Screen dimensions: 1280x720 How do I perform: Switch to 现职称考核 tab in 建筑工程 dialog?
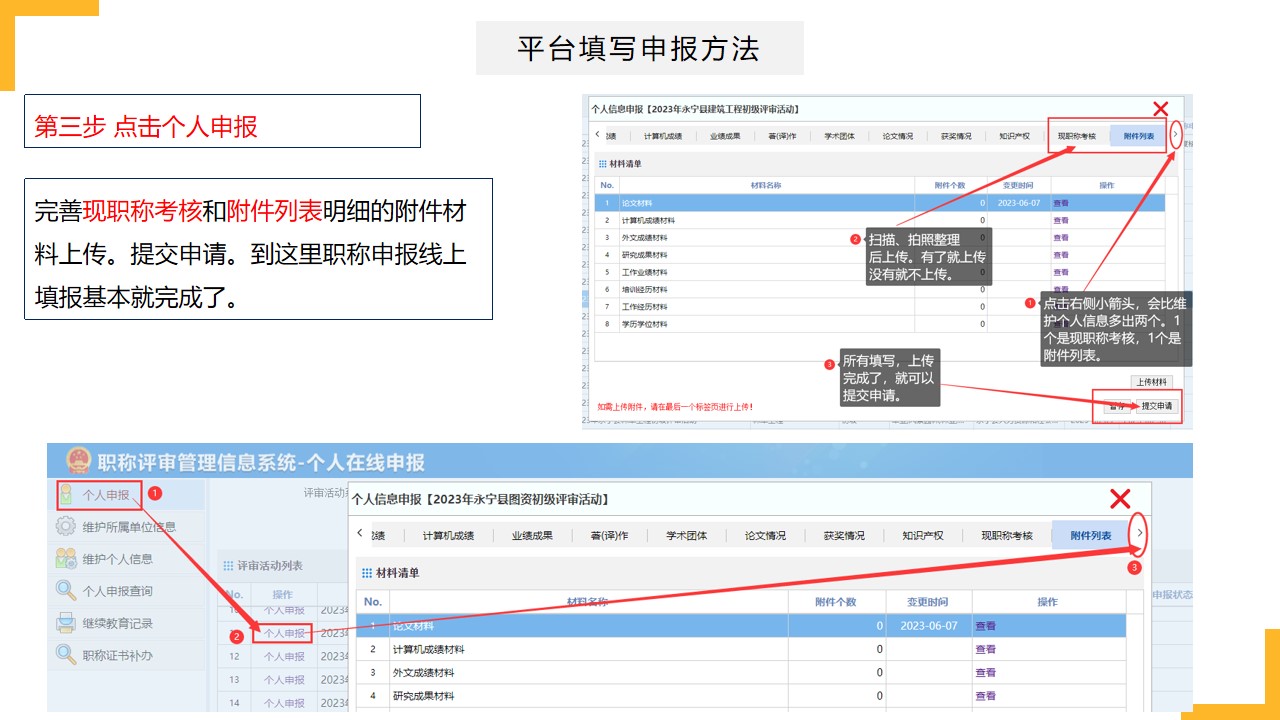point(1077,136)
